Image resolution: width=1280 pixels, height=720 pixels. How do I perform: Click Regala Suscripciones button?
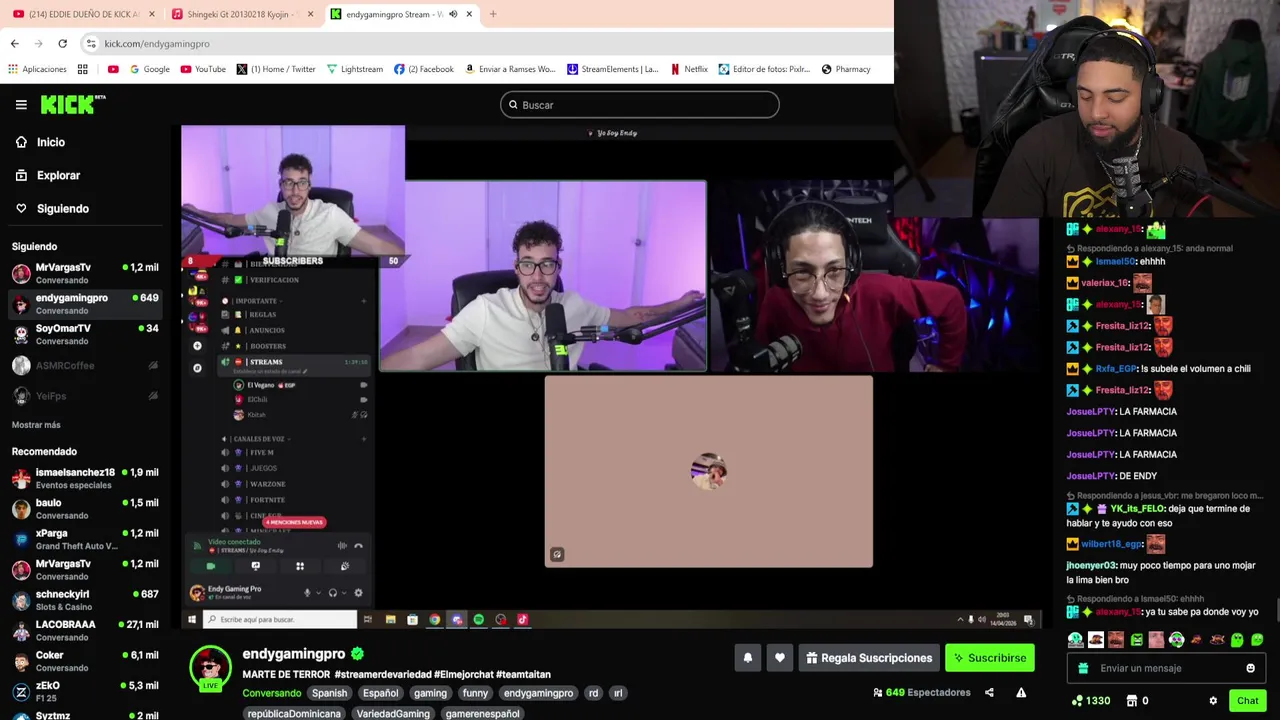click(869, 658)
